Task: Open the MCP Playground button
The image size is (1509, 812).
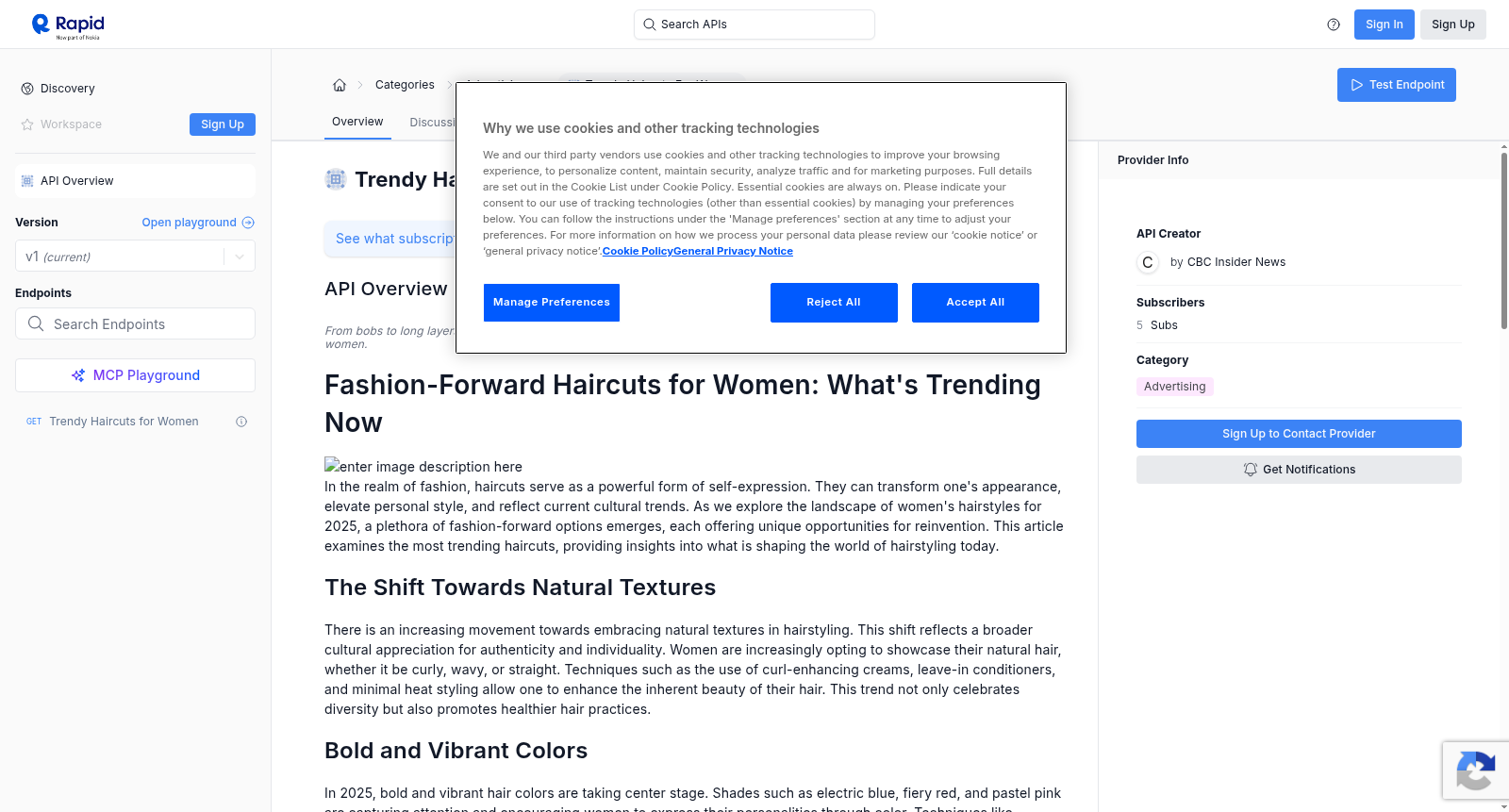Action: (135, 375)
